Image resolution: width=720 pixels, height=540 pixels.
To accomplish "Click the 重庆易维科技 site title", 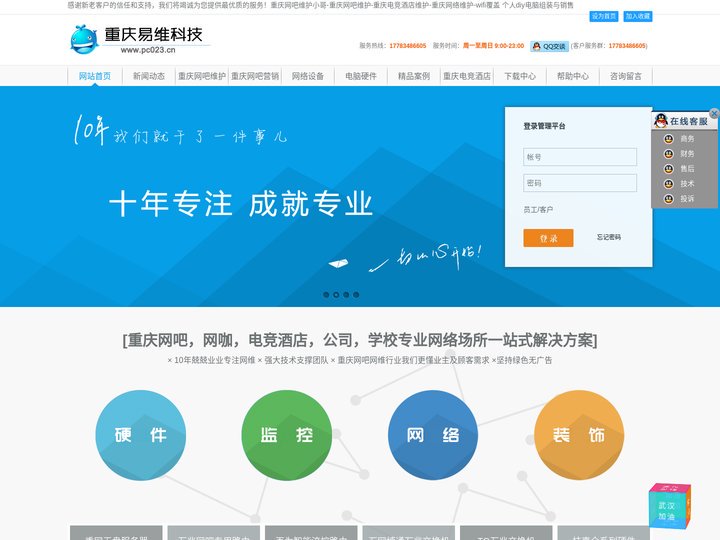I will coord(153,34).
